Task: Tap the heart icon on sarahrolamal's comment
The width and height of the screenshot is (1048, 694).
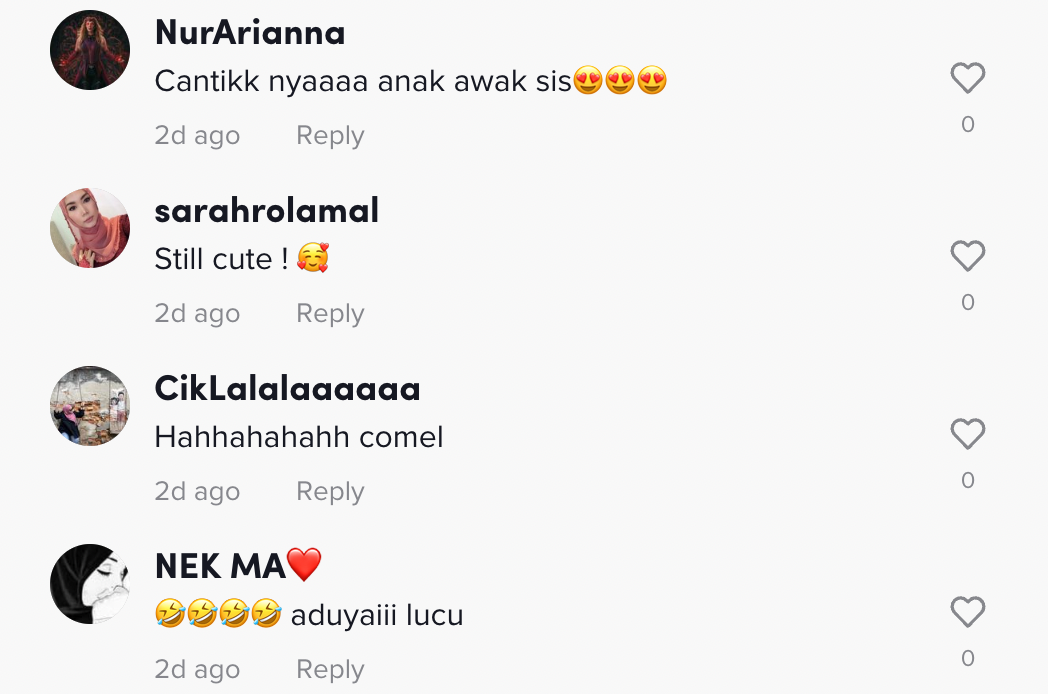Action: 968,255
